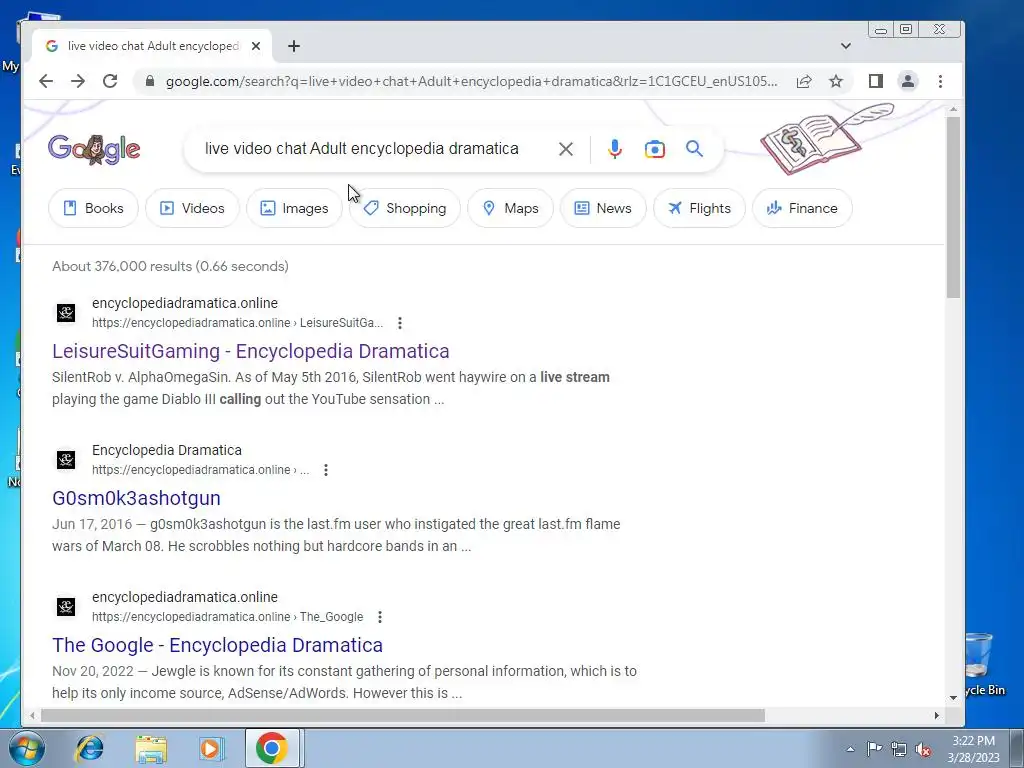Open the G0sm0k3ashotgun result link

(136, 498)
